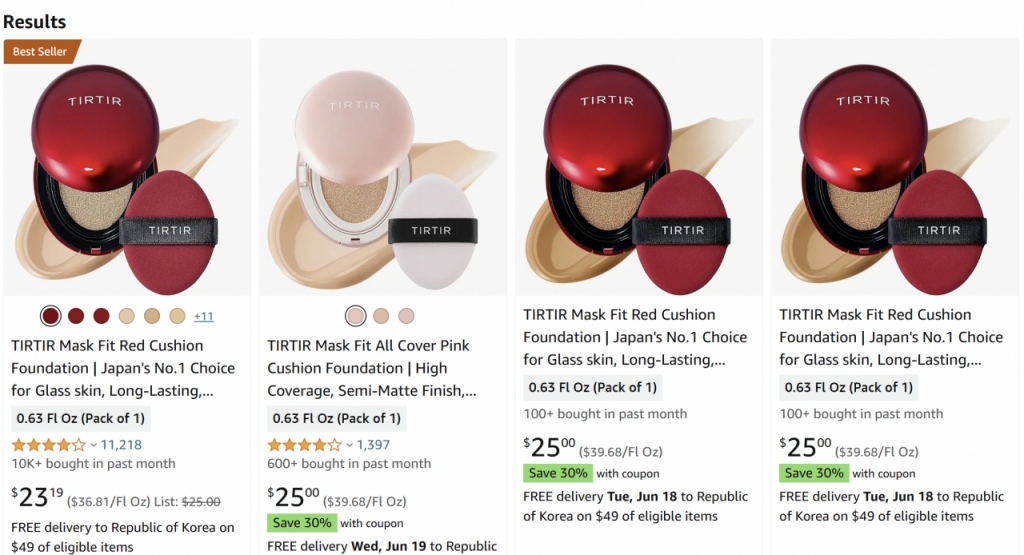The width and height of the screenshot is (1024, 555).
Task: Select the outlined dark red shade swatch
Action: pos(50,316)
